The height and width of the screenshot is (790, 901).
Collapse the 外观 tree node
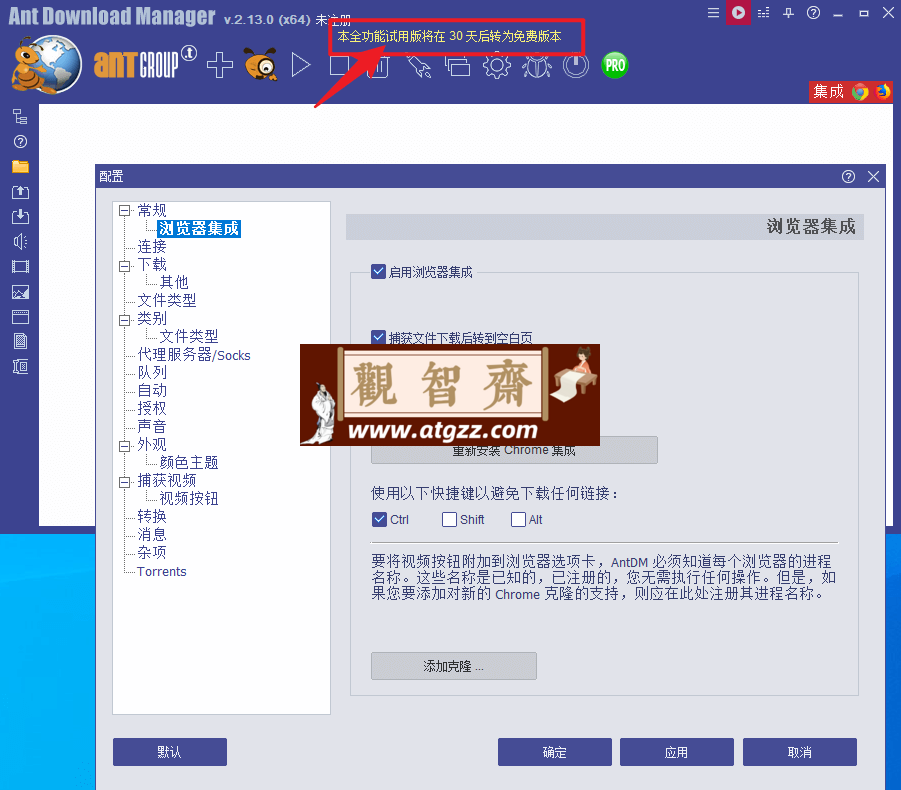click(124, 446)
